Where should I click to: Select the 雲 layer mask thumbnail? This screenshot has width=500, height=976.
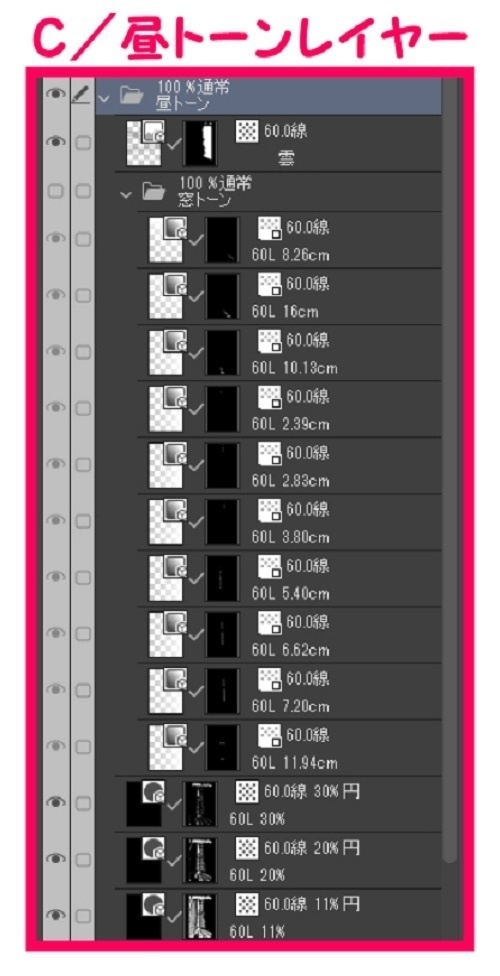pyautogui.click(x=200, y=143)
